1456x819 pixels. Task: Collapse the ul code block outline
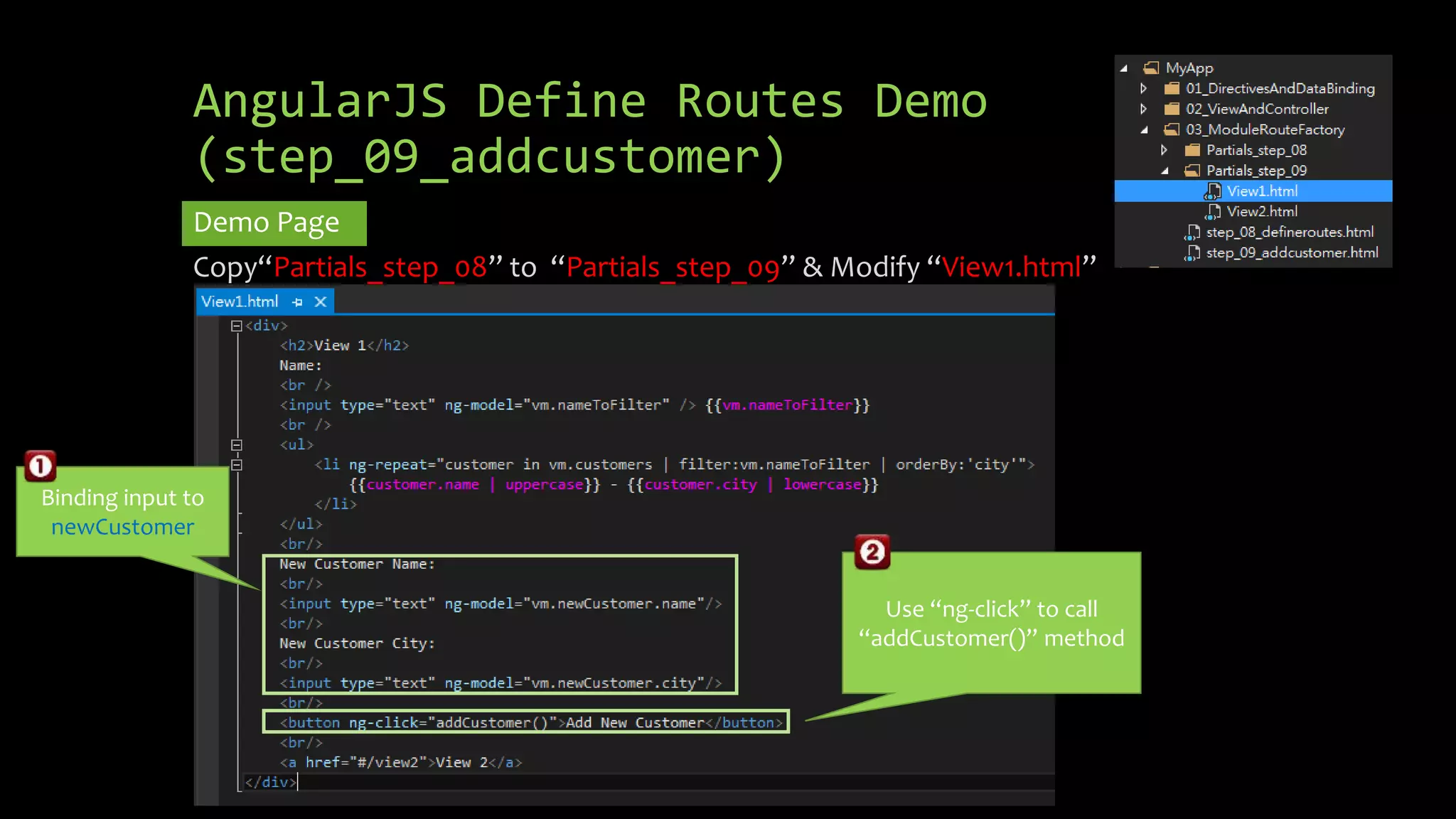[x=237, y=445]
